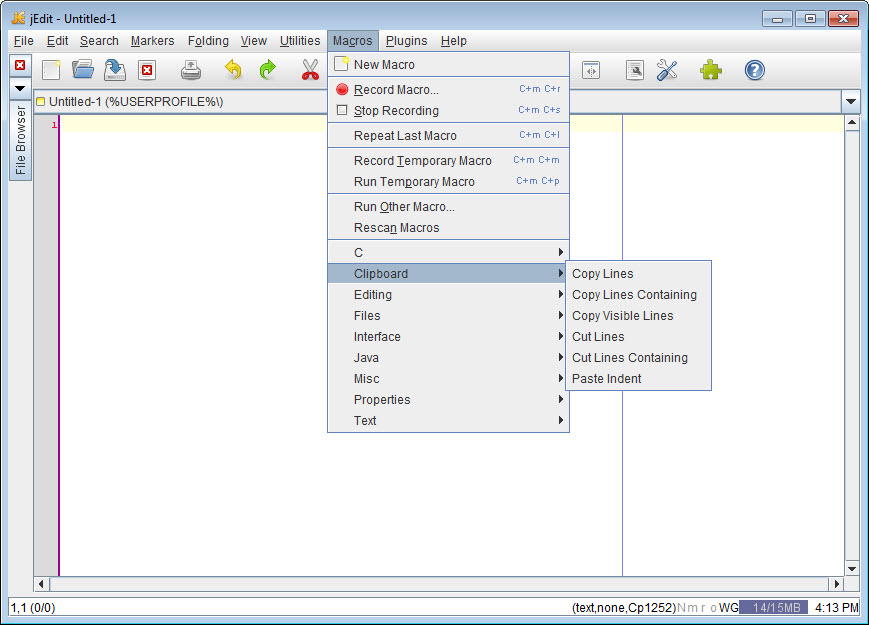This screenshot has height=625, width=869.
Task: Expand the Misc macros submenu
Action: (448, 379)
